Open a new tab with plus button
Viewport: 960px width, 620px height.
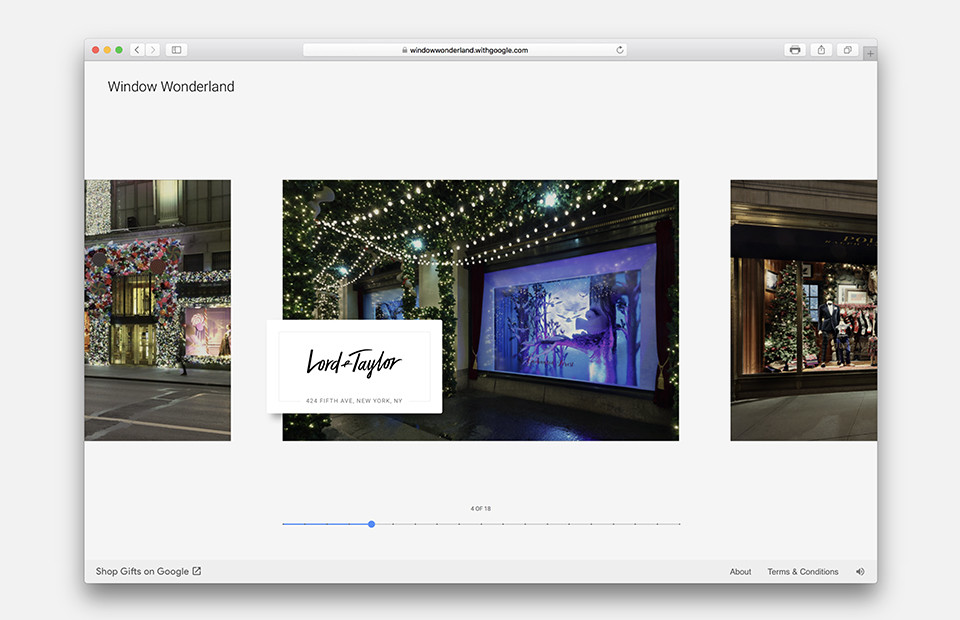[870, 54]
